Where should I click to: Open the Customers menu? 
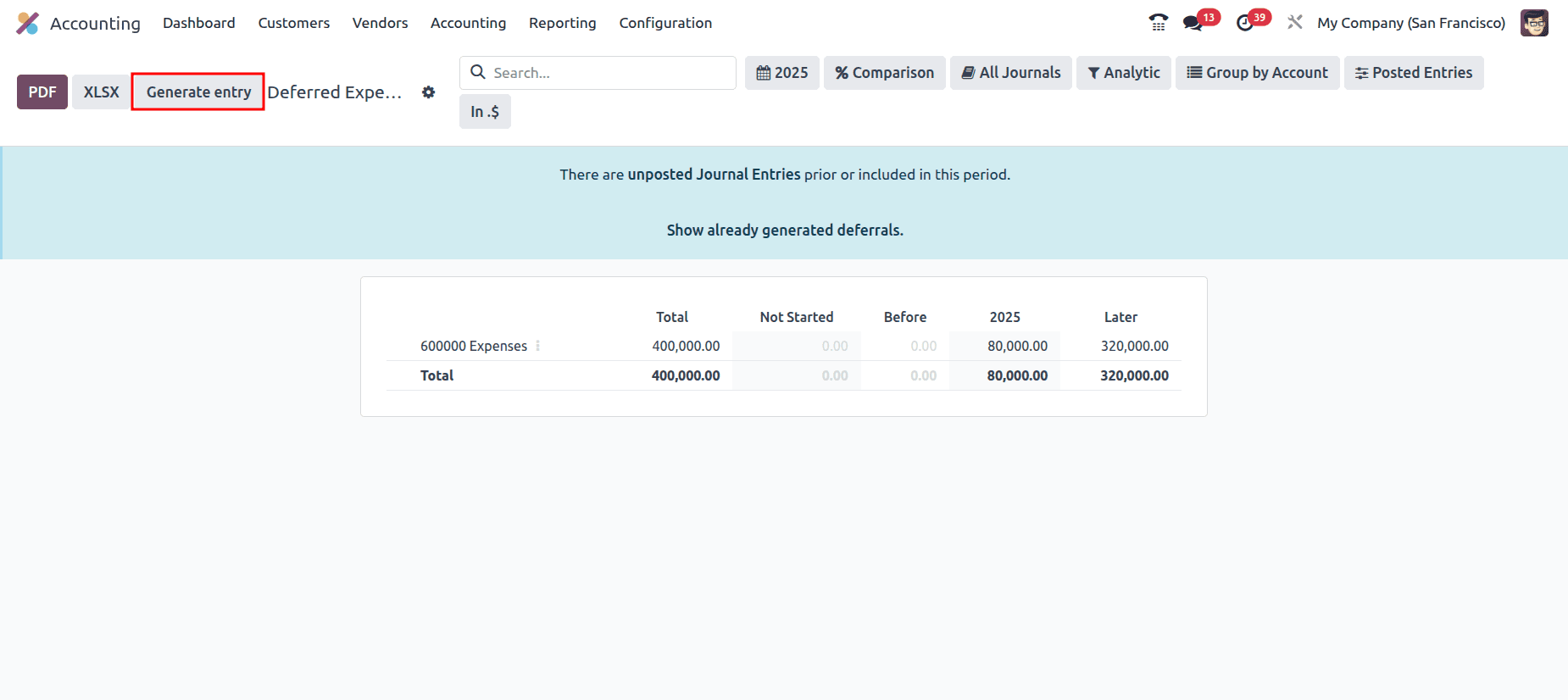[x=293, y=23]
